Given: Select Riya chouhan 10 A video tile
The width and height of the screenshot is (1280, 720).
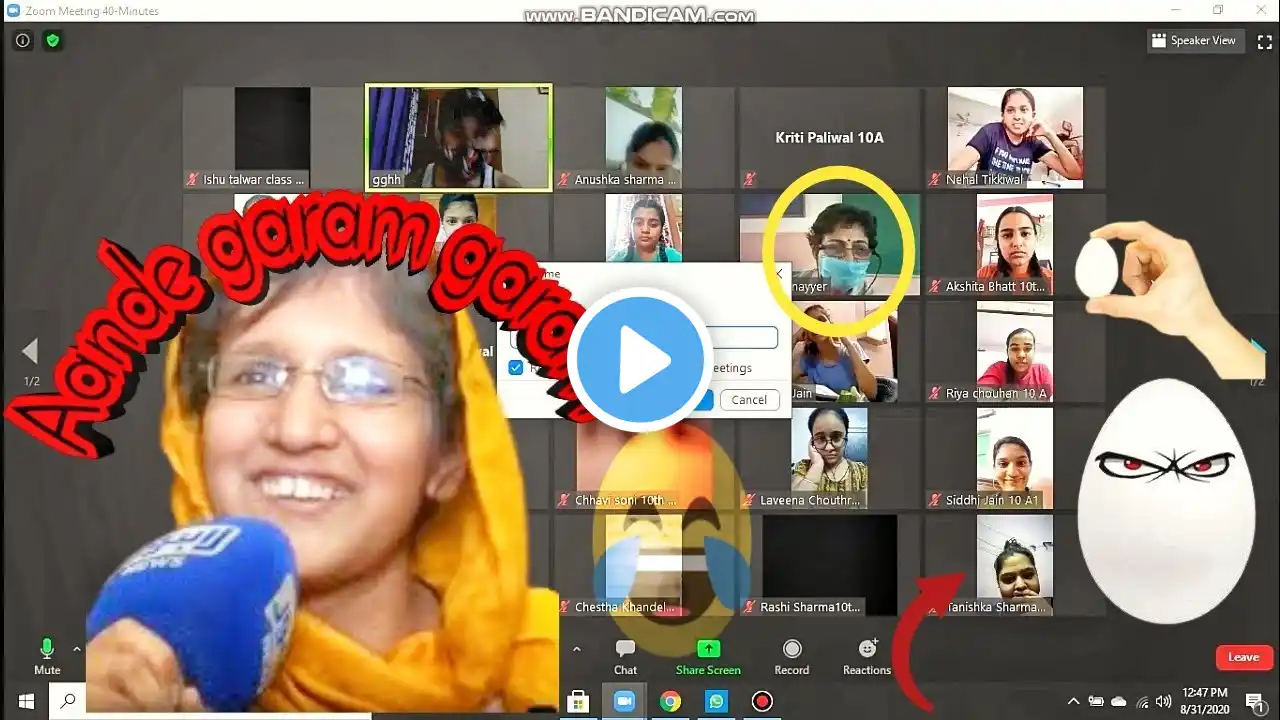Looking at the screenshot, I should click(x=1015, y=352).
